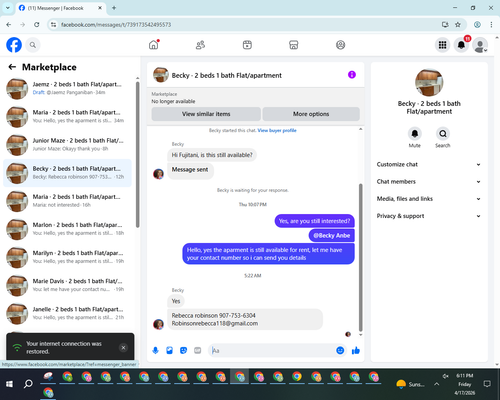Dismiss the internet connection restored toast
Image resolution: width=500 pixels, height=400 pixels.
(x=123, y=348)
